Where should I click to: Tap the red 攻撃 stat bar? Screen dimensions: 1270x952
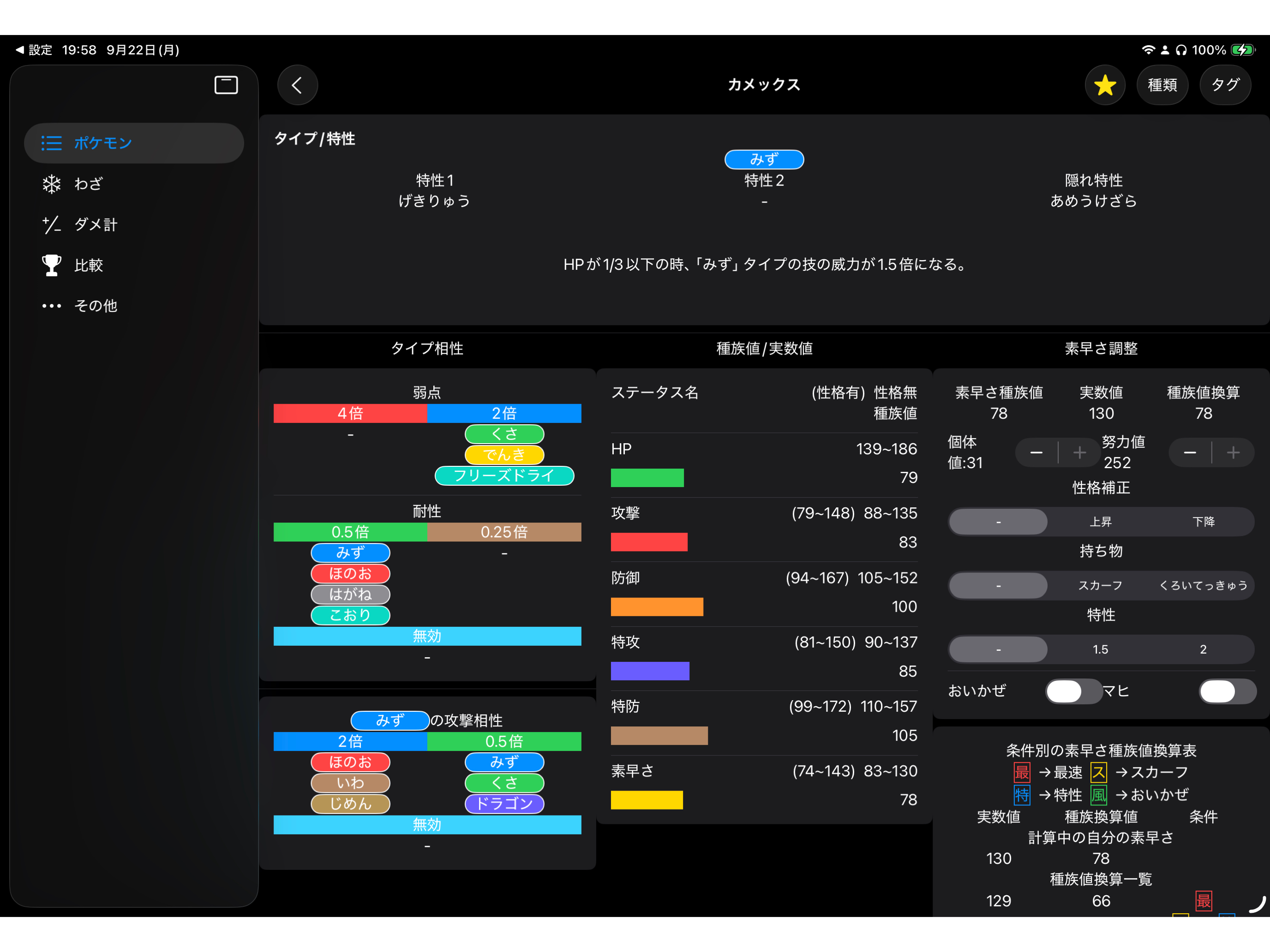click(649, 542)
